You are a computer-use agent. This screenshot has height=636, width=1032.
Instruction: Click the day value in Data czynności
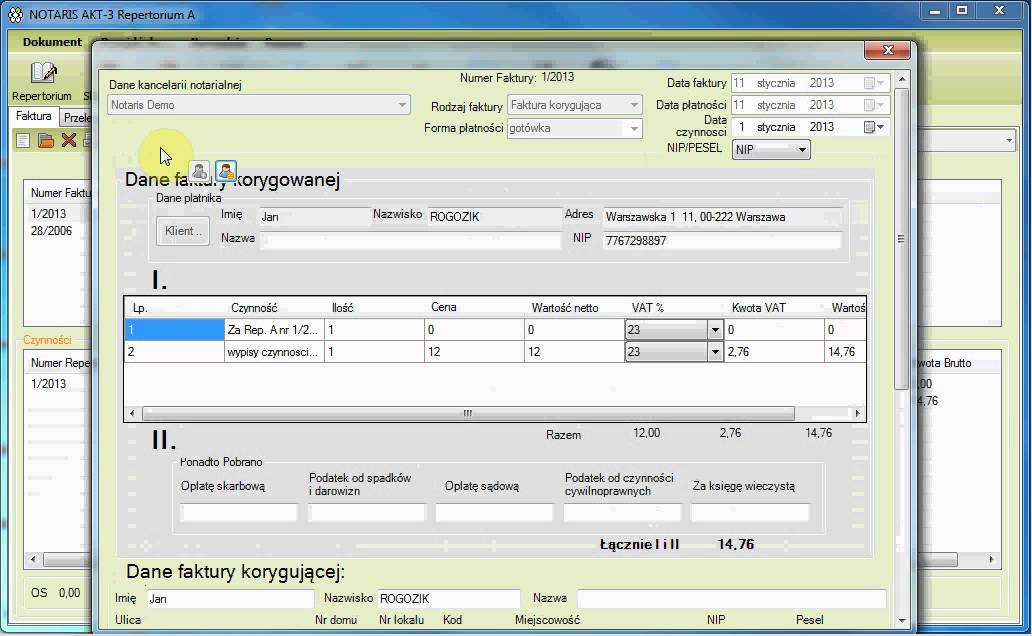[x=742, y=127]
